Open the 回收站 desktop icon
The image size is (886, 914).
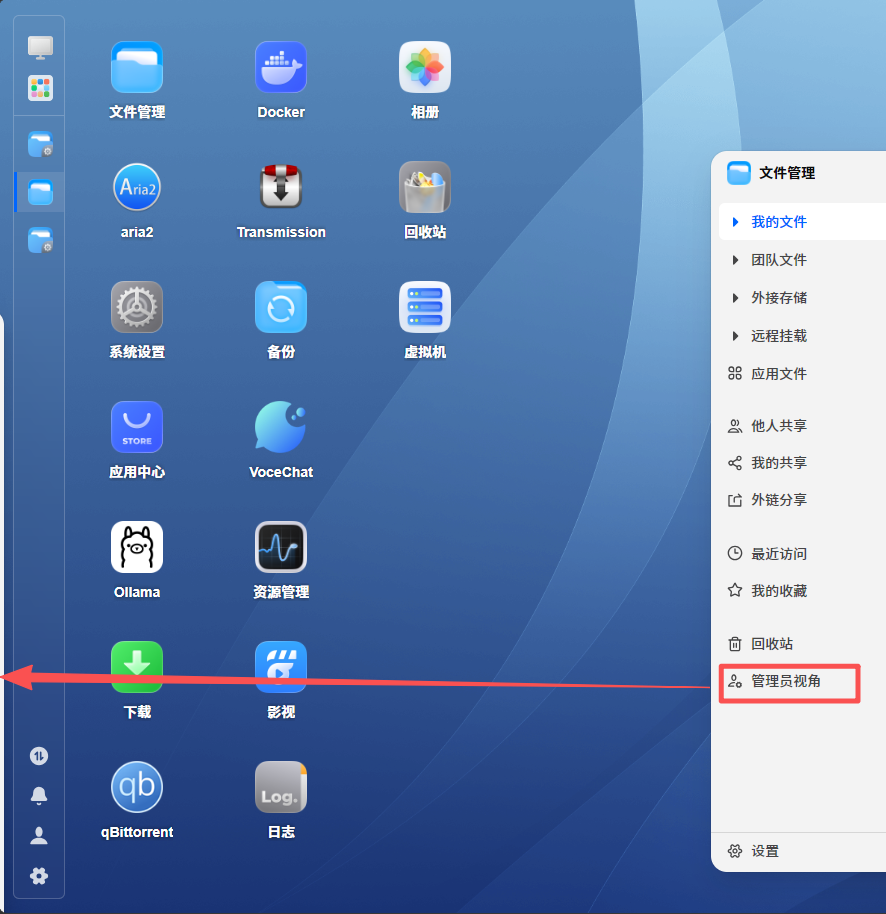tap(425, 187)
